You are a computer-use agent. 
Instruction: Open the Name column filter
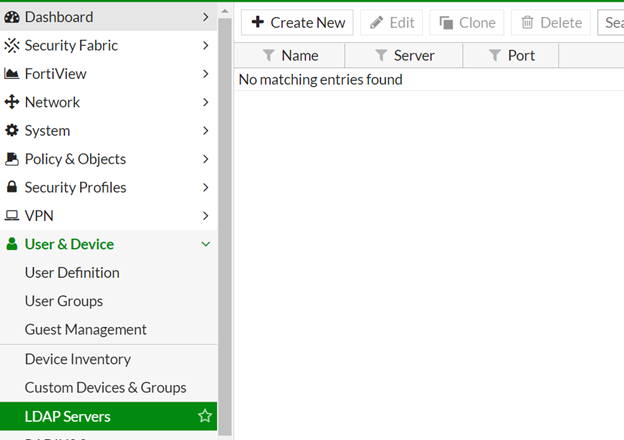(x=268, y=56)
